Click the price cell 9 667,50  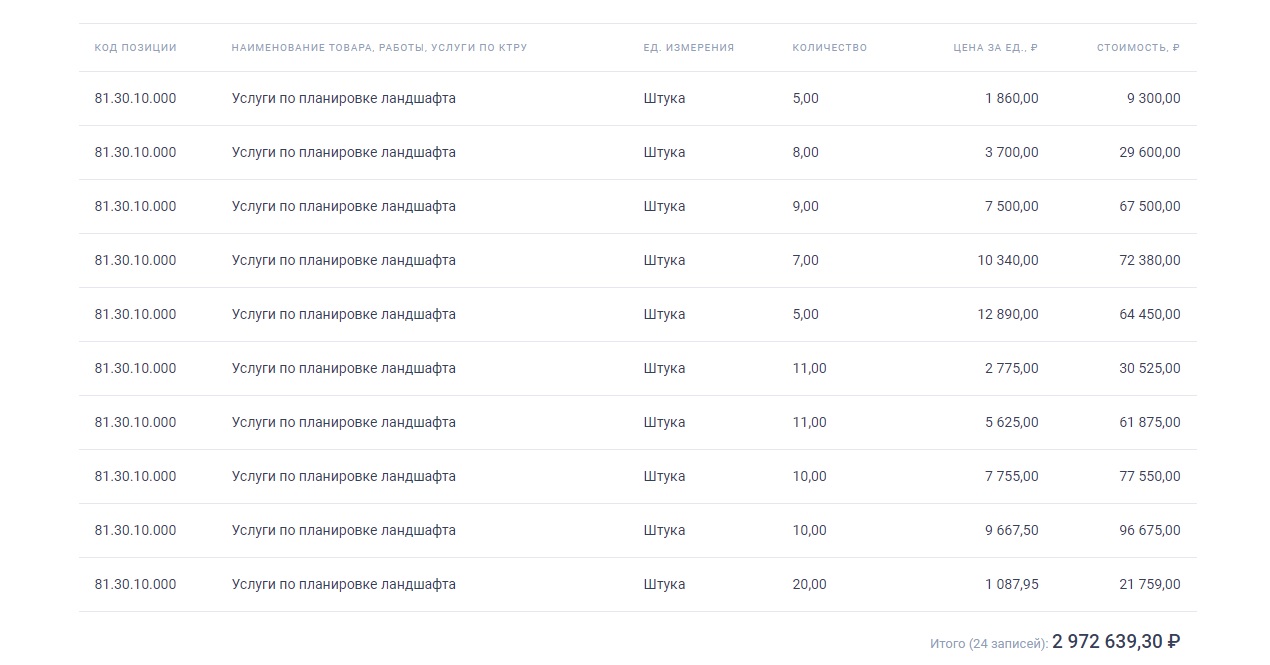pyautogui.click(x=1011, y=531)
